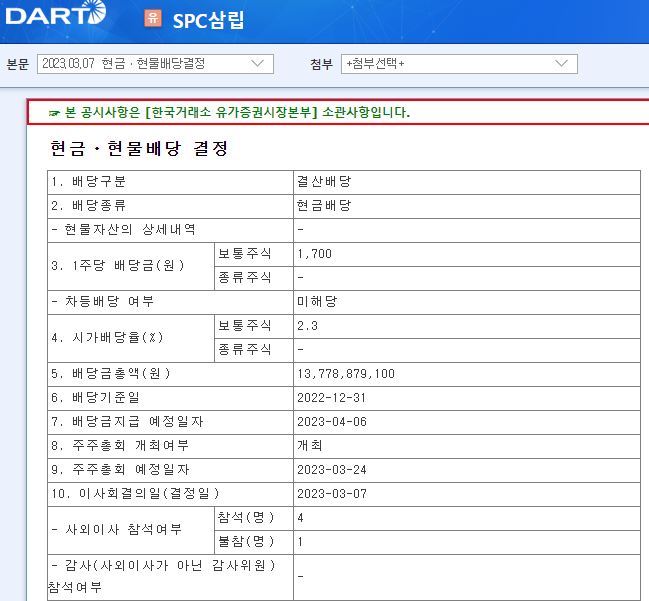
Task: Click the meeting date 2023-03-24
Action: tap(332, 470)
